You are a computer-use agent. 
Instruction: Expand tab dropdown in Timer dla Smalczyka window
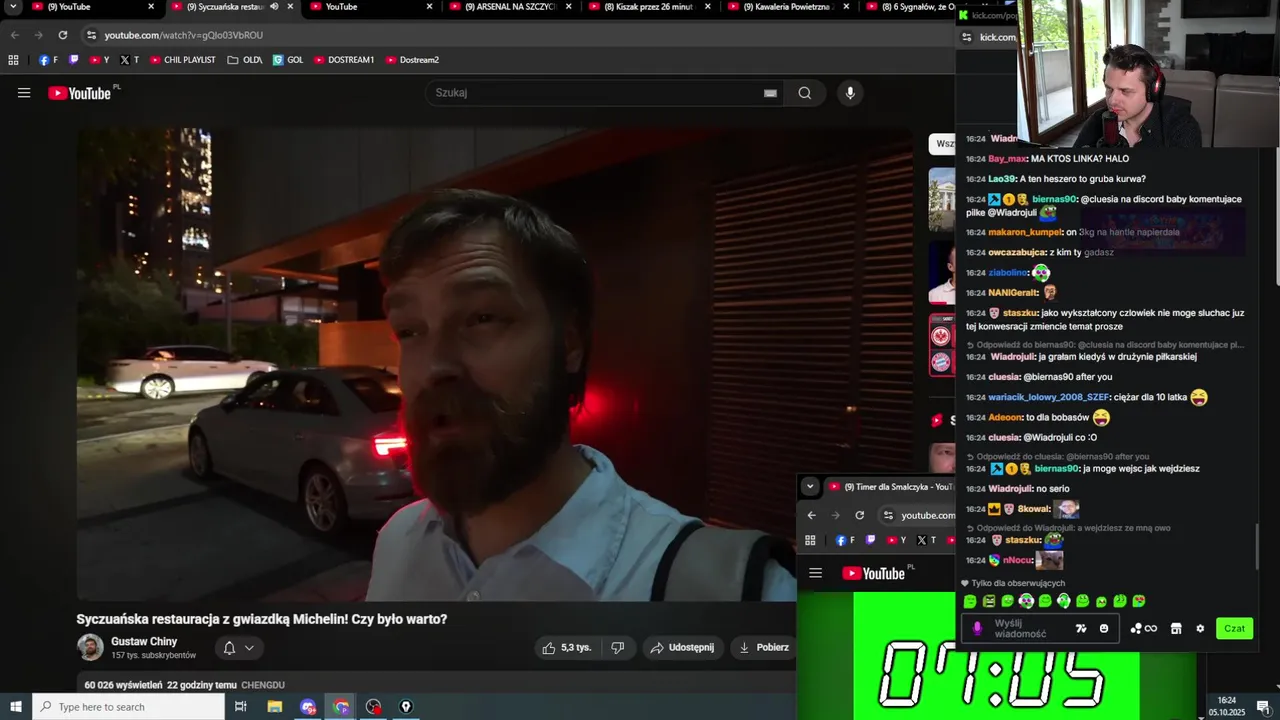pyautogui.click(x=810, y=487)
